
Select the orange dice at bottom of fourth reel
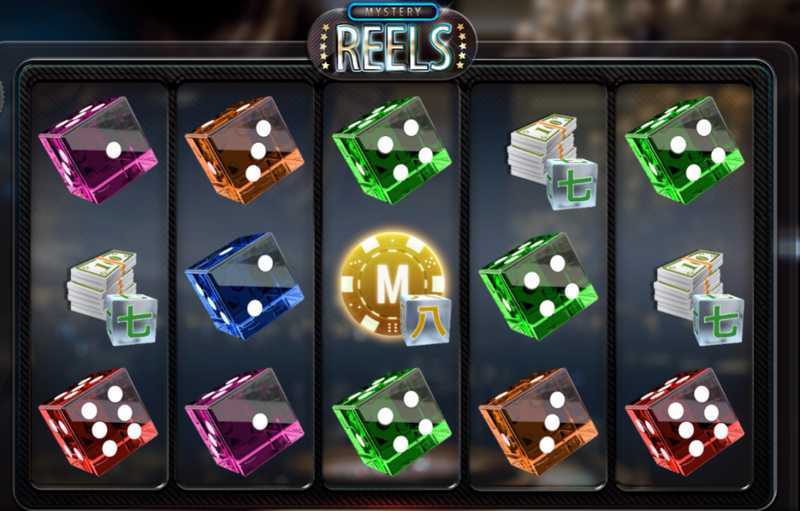(538, 422)
